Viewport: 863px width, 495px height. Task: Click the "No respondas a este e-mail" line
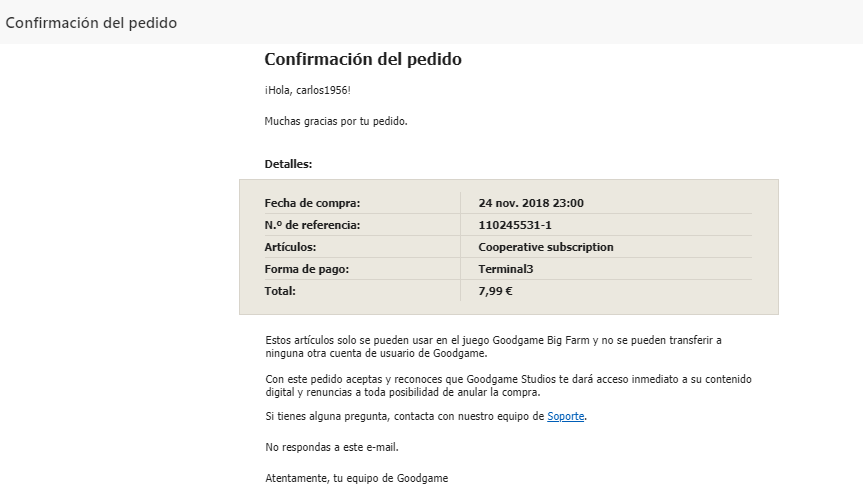(332, 447)
